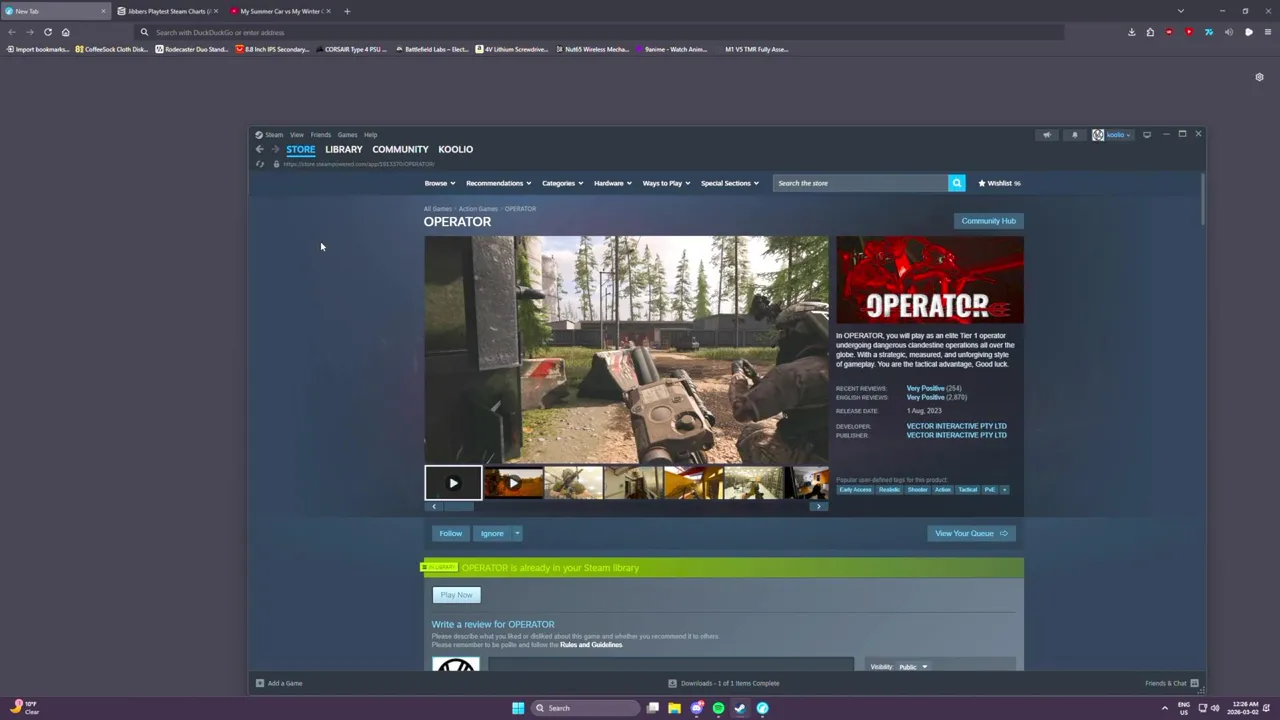Open browser settings gear on new tab page

tap(1259, 77)
